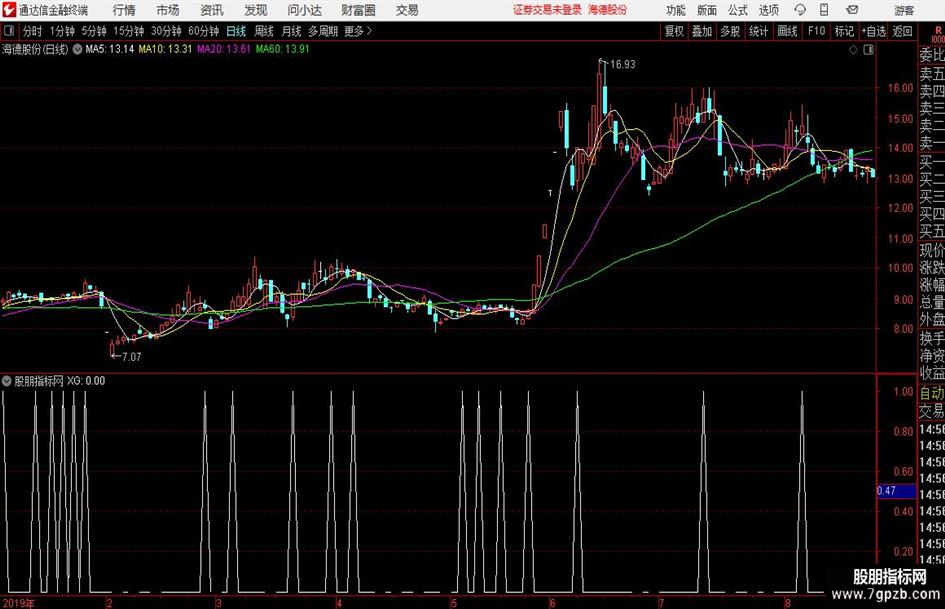Switch to the 30分钟 period

click(166, 31)
